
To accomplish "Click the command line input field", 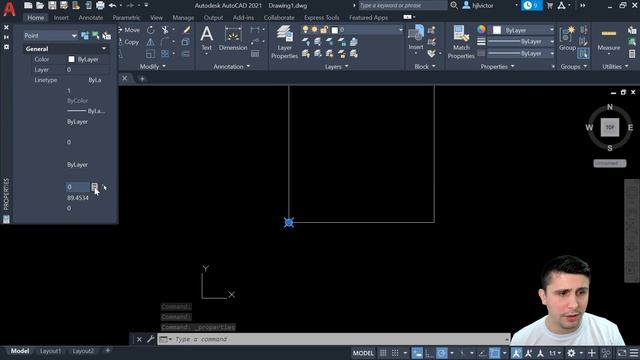I will (x=333, y=339).
